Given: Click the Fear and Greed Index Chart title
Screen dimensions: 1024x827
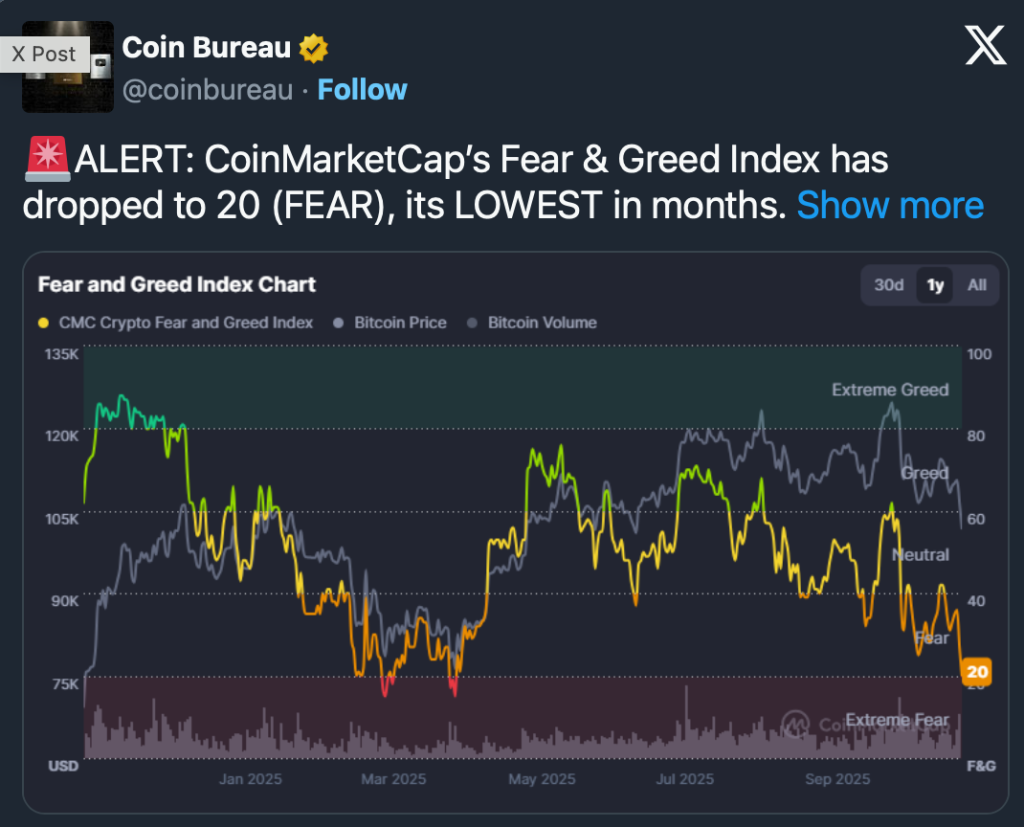Looking at the screenshot, I should tap(177, 285).
